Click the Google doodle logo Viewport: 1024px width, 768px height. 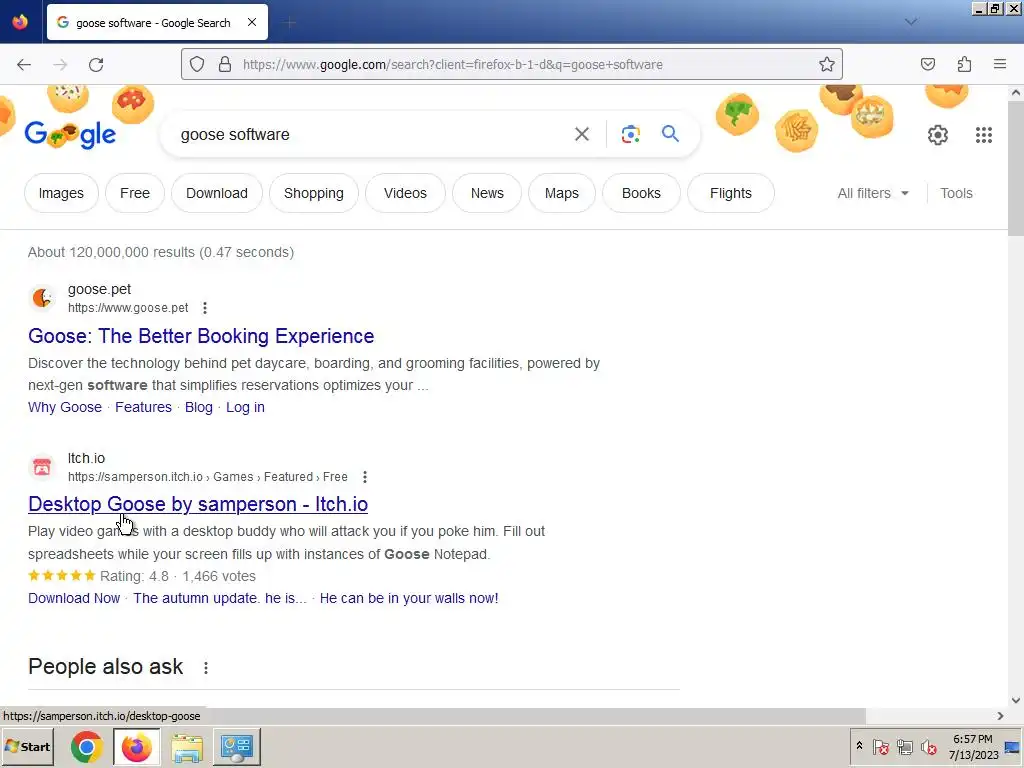71,135
